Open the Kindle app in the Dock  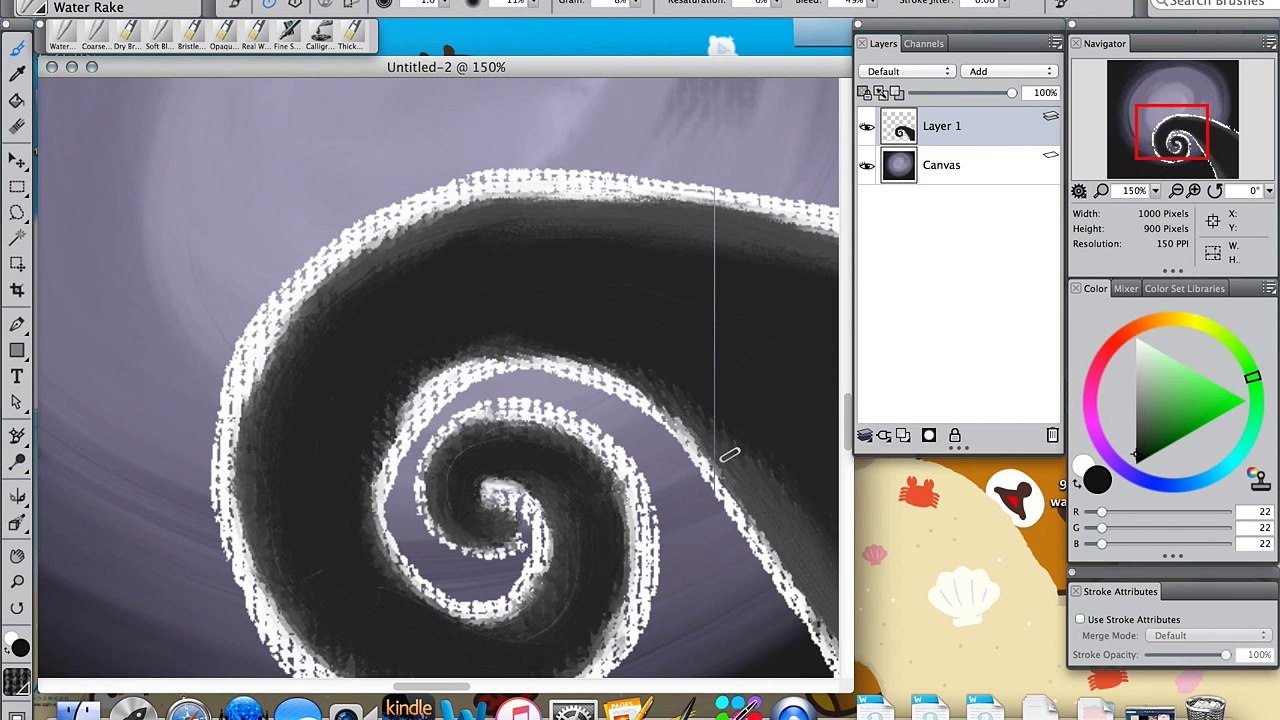click(408, 707)
